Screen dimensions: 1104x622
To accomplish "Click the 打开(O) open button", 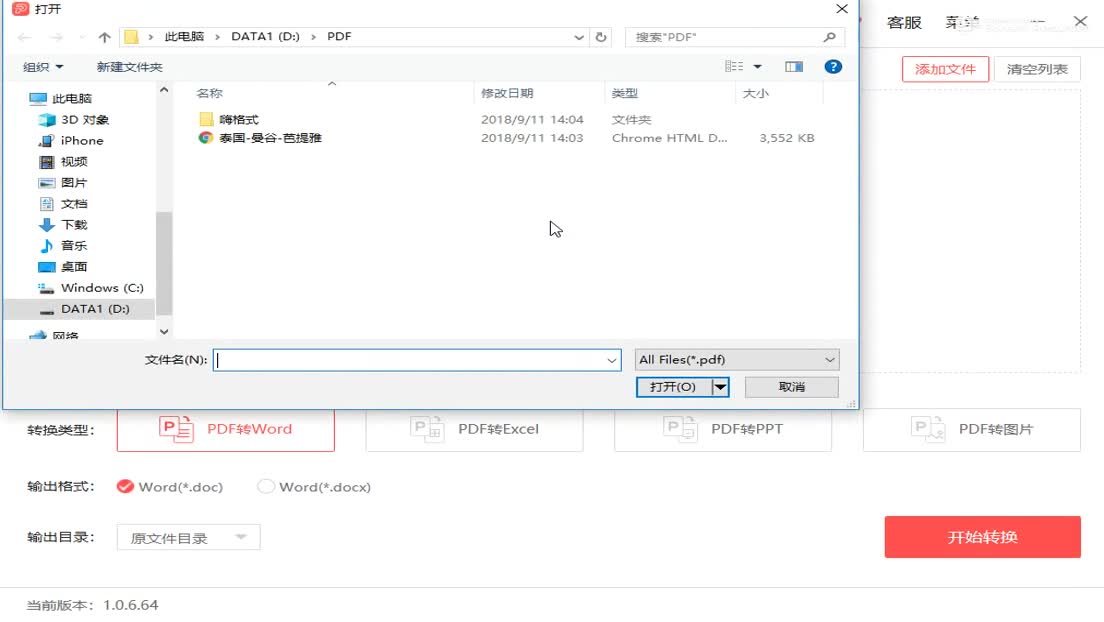I will (674, 386).
